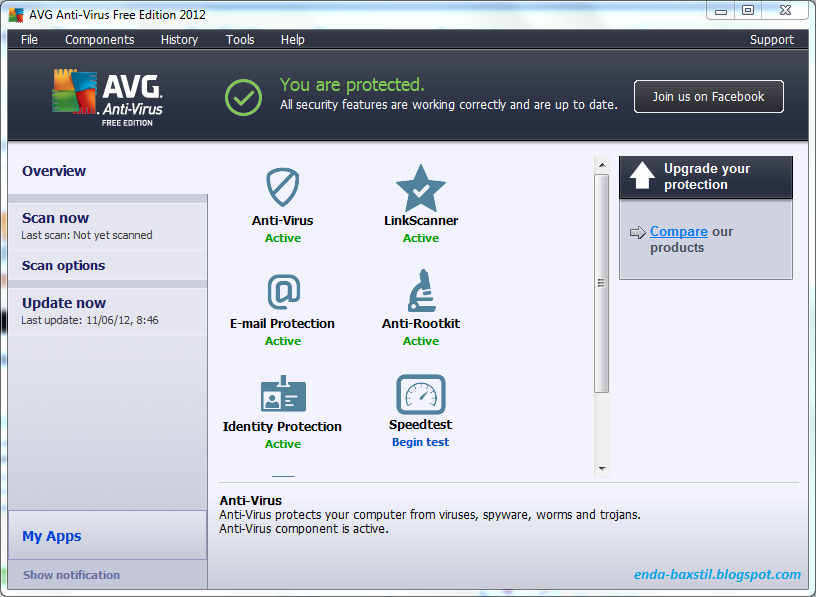Click Begin test under Speedtest
This screenshot has height=597, width=816.
[x=420, y=442]
